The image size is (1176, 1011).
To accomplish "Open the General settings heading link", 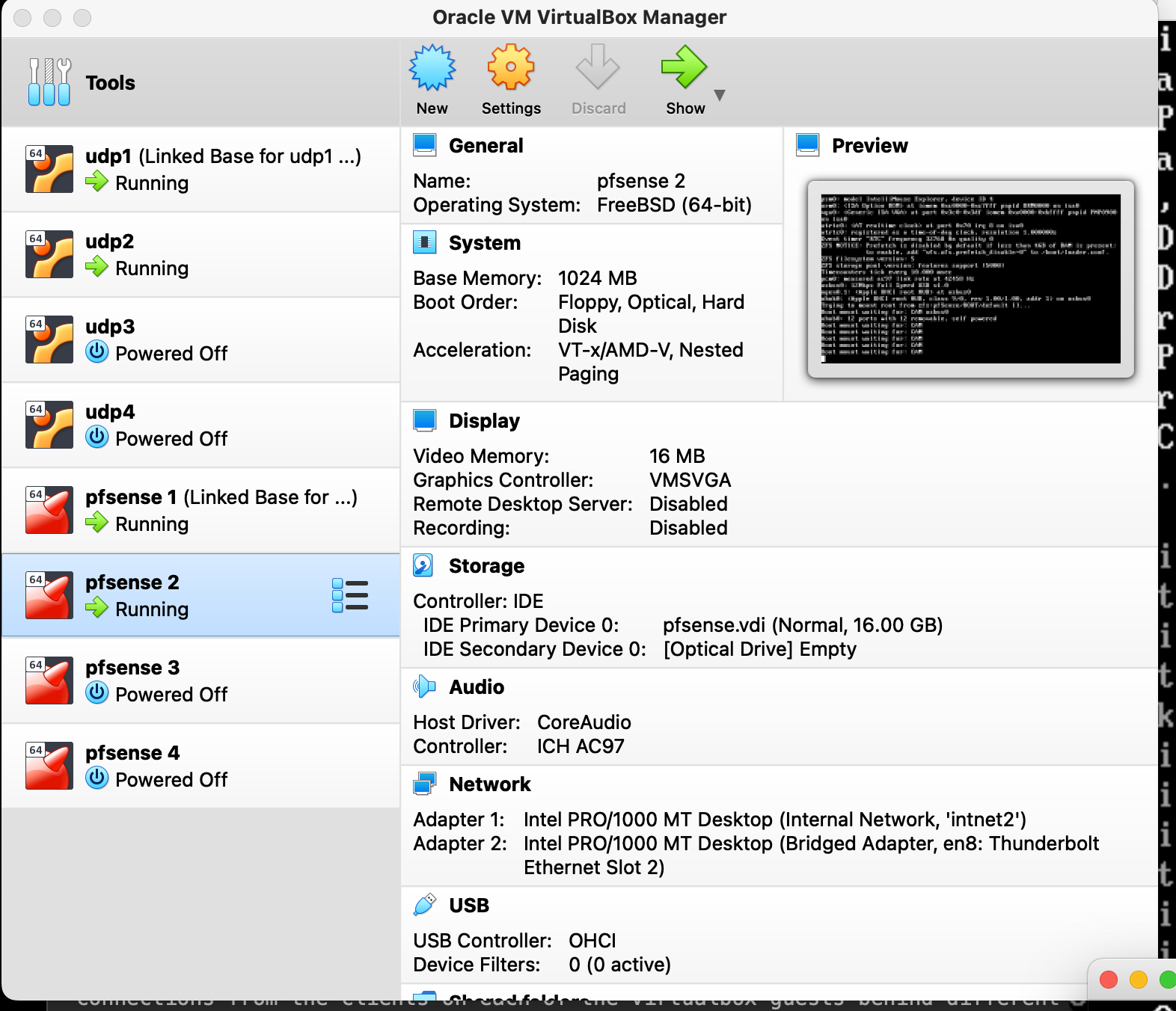I will (486, 146).
